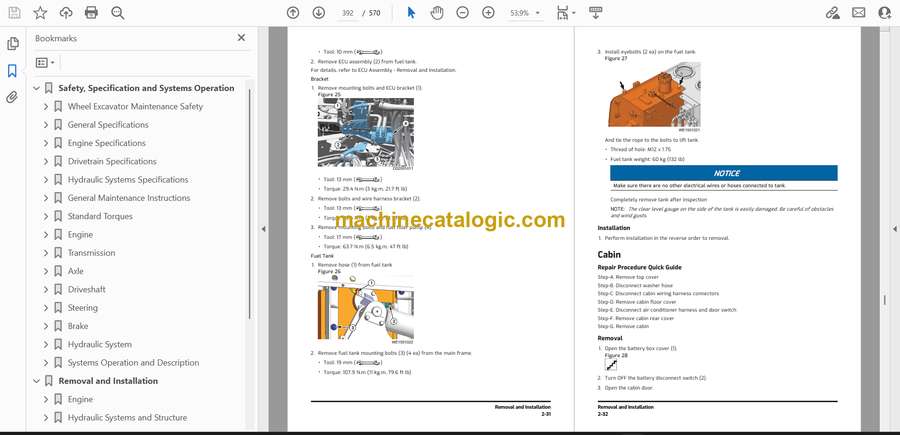Image resolution: width=900 pixels, height=435 pixels.
Task: Expand Wheel Excavator Maintenance Safety bookmark
Action: point(46,106)
